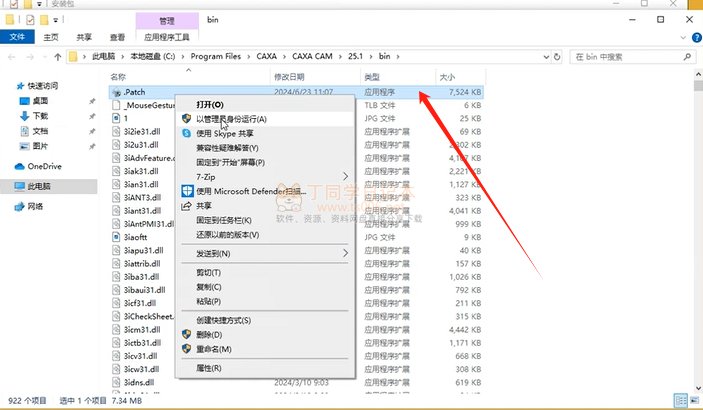Open 文档 in the navigation pane
The width and height of the screenshot is (703, 410).
pos(40,131)
